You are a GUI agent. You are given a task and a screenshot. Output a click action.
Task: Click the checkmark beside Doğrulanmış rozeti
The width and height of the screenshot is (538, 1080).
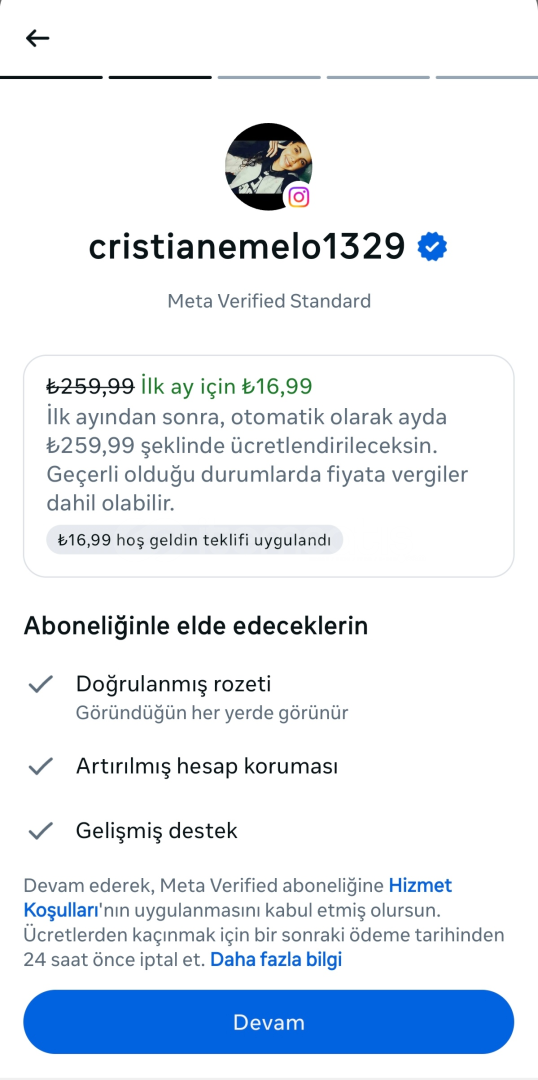pos(41,684)
